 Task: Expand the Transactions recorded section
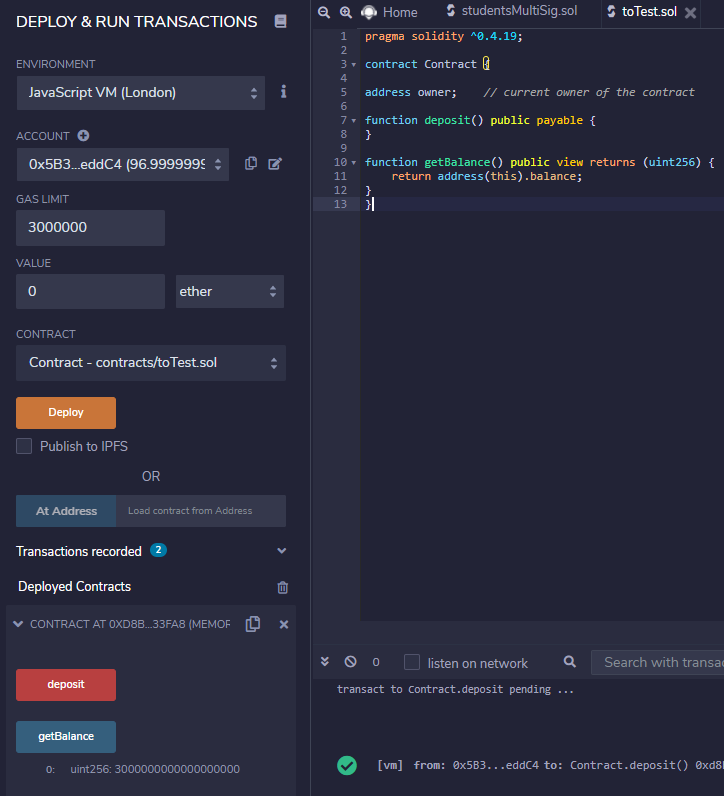(x=282, y=551)
